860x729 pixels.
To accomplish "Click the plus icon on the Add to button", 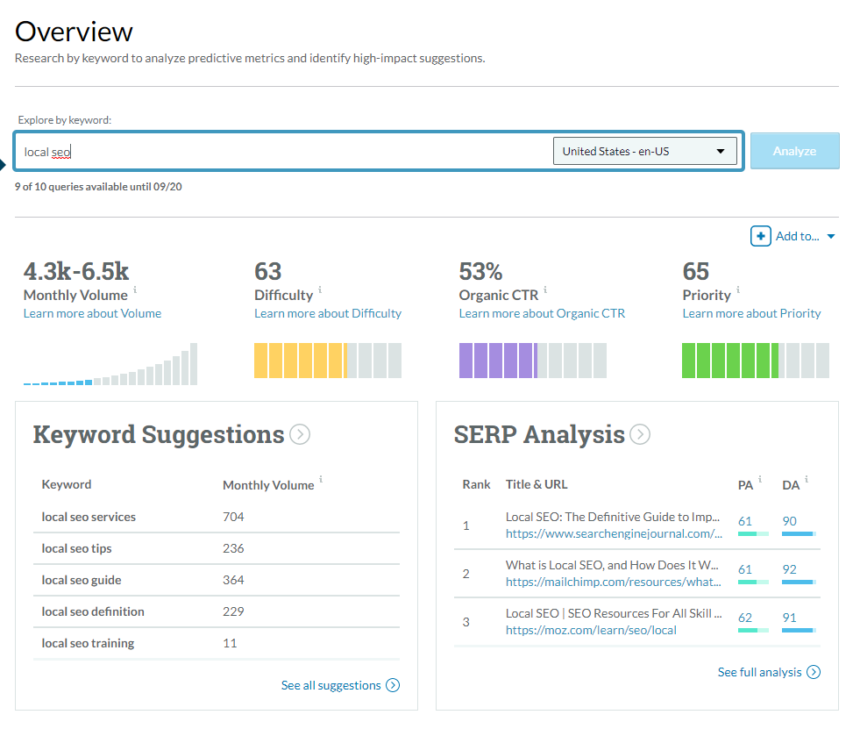I will (759, 236).
